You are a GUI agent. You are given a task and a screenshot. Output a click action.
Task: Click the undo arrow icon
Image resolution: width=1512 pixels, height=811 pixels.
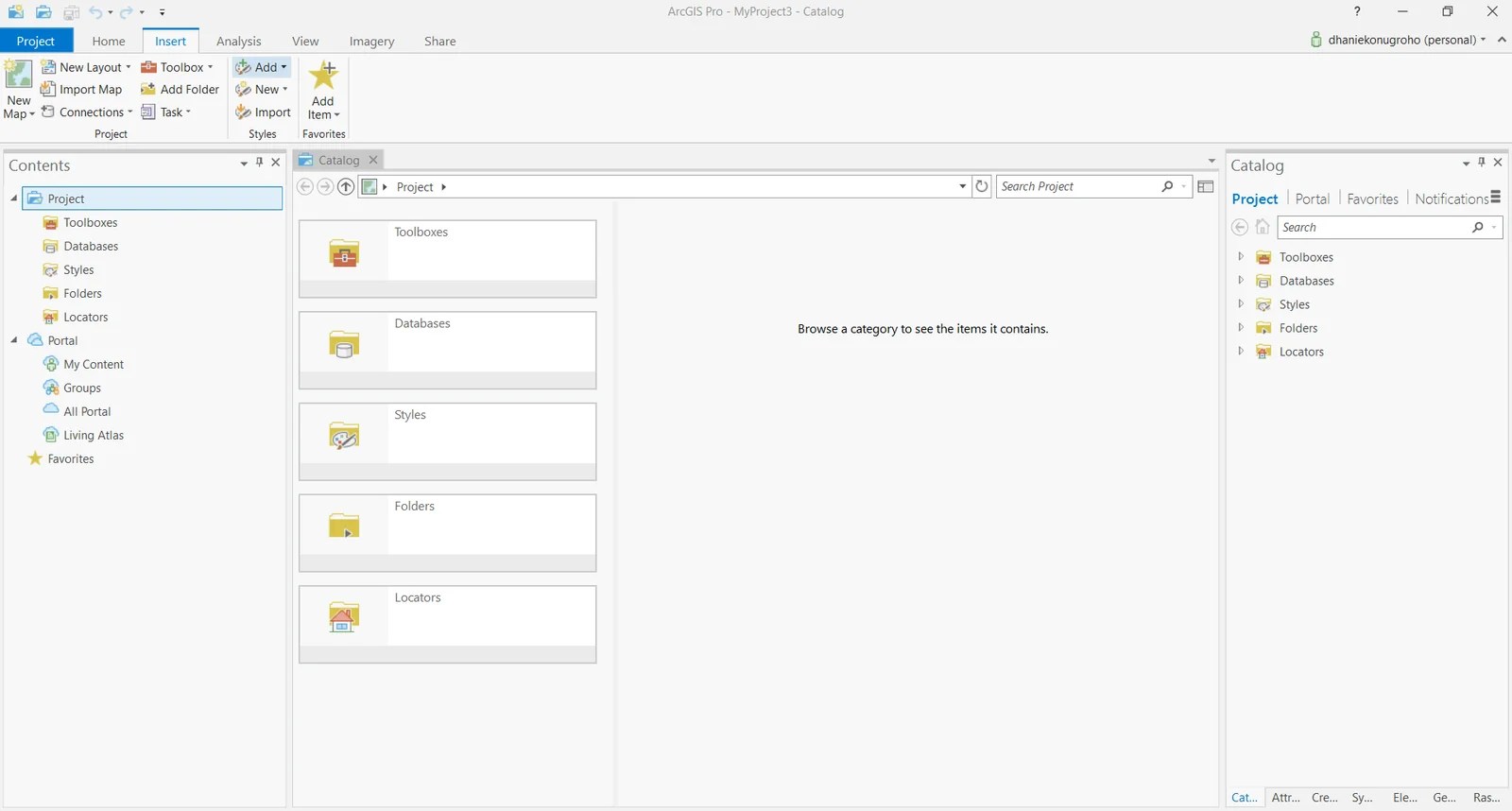95,12
